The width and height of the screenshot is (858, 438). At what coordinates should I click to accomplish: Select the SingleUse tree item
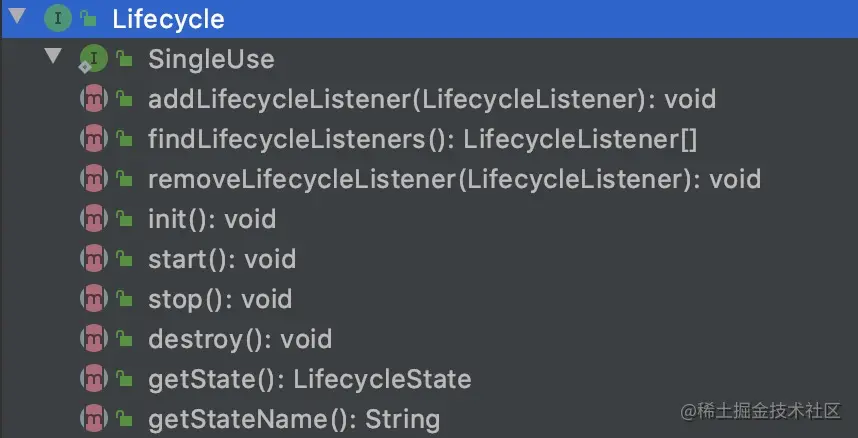211,59
